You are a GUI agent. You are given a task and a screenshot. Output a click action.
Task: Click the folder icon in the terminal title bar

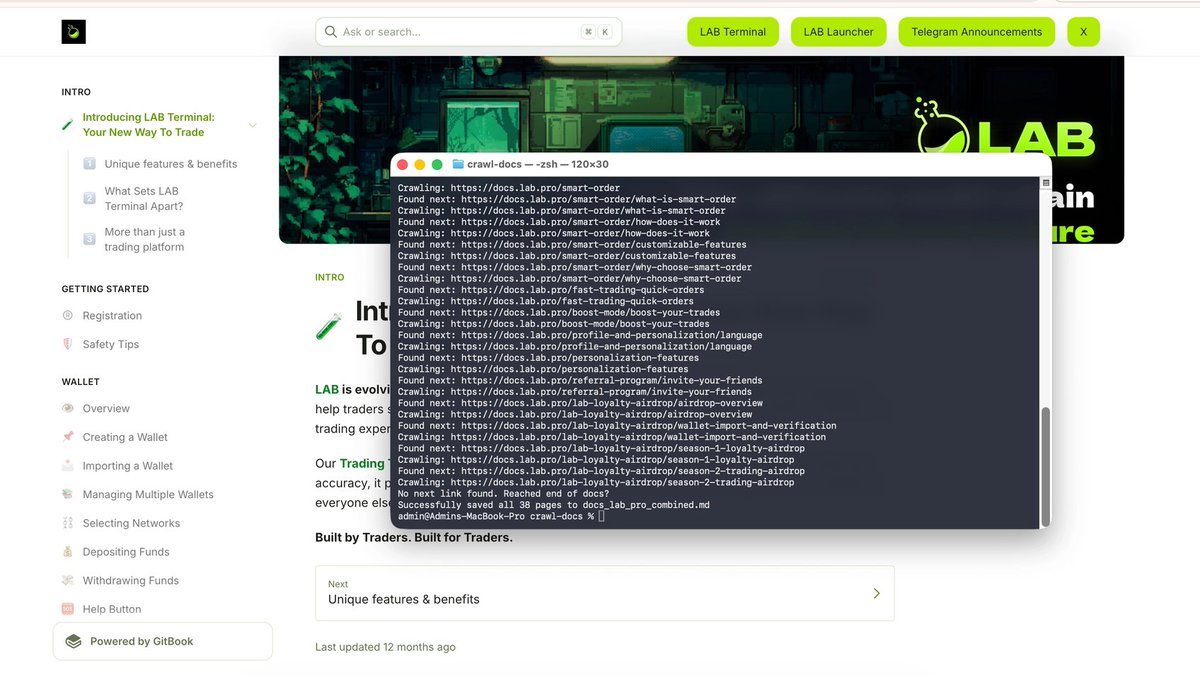(458, 164)
